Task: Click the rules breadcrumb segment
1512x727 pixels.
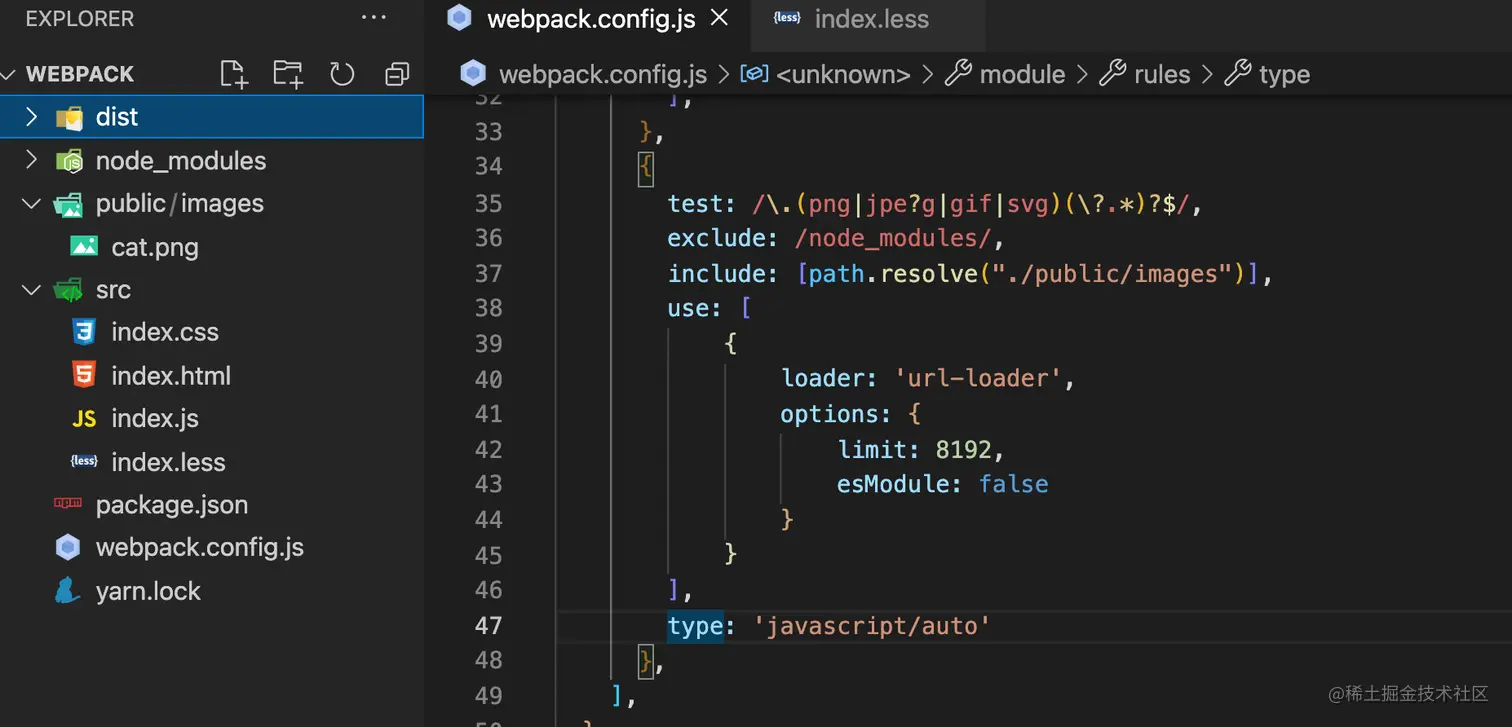Action: (1162, 75)
